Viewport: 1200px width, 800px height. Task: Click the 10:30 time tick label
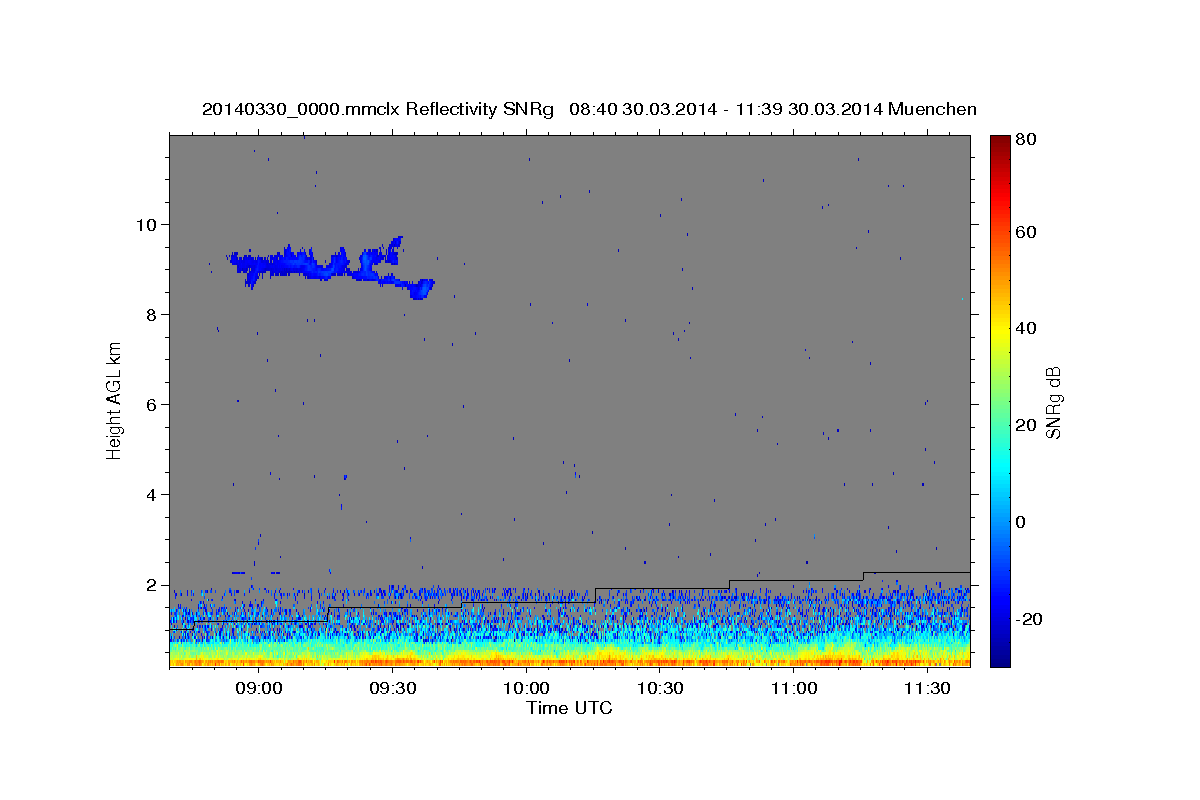(x=660, y=689)
